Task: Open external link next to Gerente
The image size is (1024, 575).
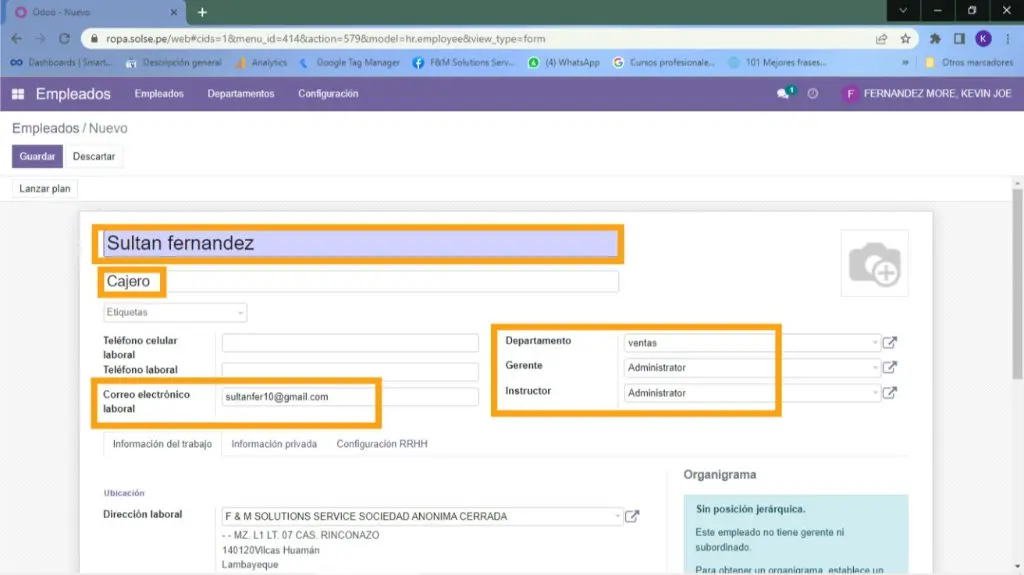Action: coord(889,367)
